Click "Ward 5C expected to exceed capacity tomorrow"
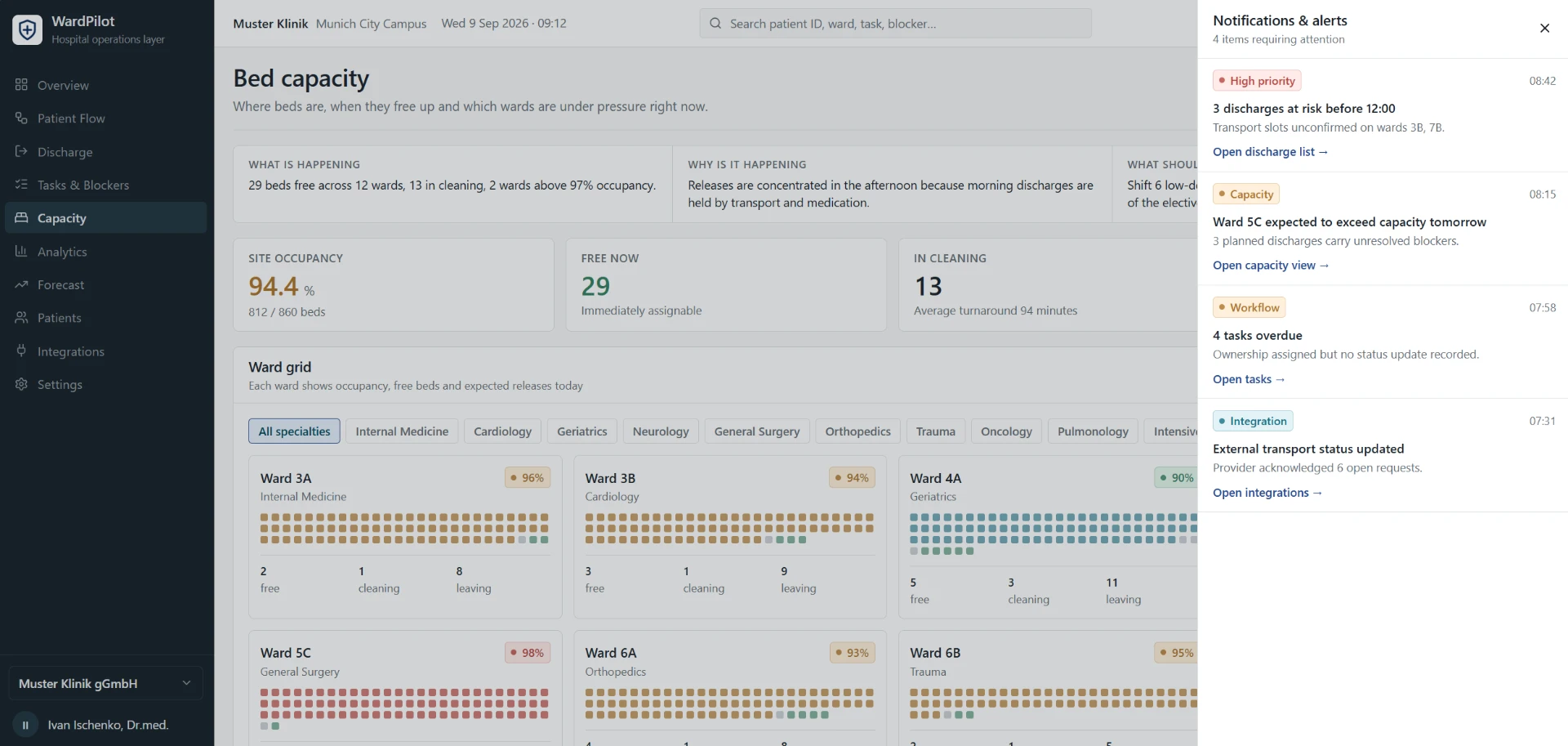 (x=1349, y=222)
